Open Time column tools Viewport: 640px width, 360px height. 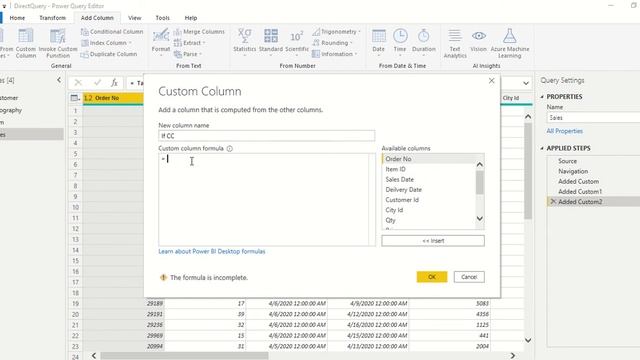(400, 42)
